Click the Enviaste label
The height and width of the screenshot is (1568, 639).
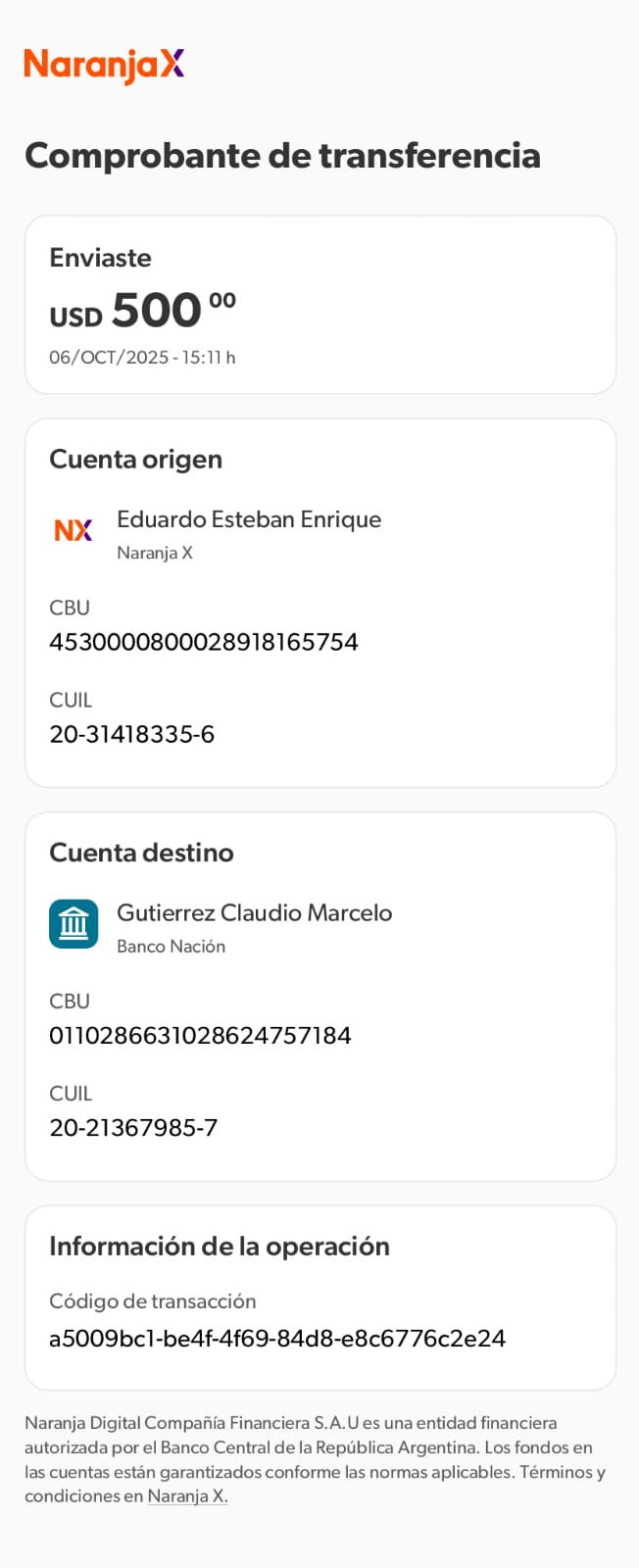pos(100,258)
